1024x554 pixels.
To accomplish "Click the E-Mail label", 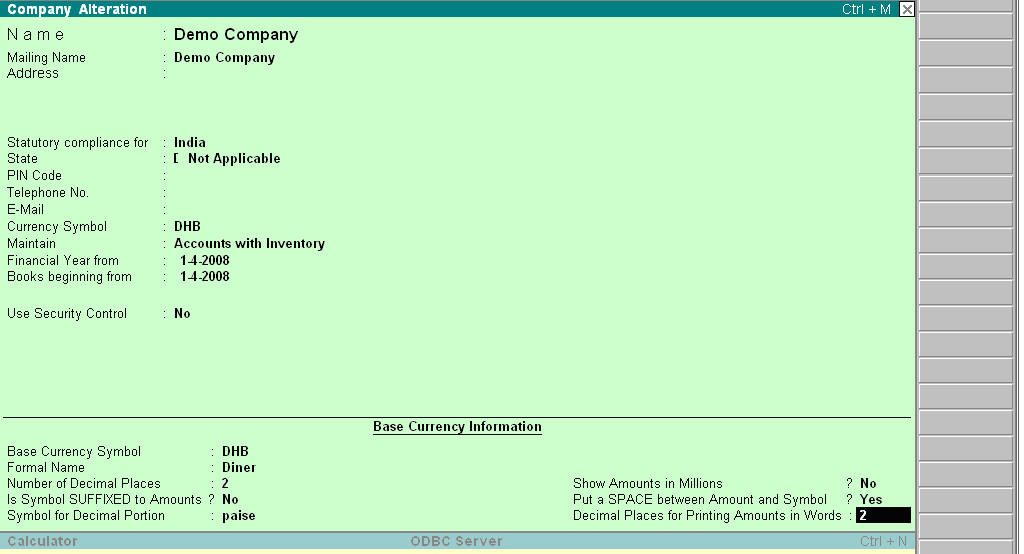I will point(25,210).
